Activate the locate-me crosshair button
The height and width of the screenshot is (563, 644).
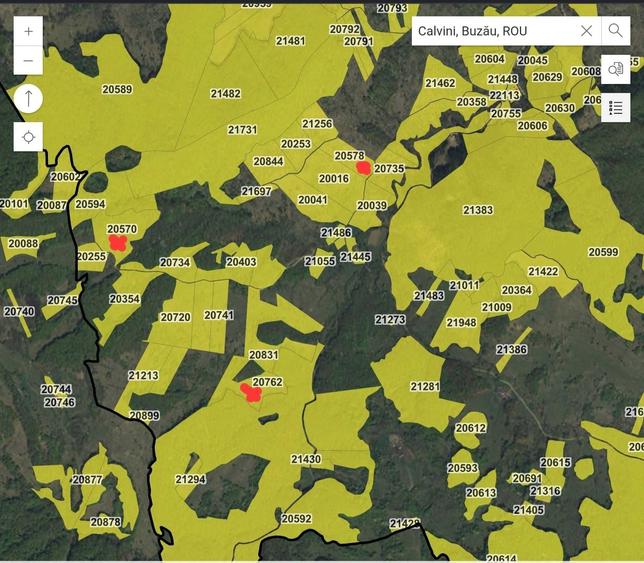point(28,137)
